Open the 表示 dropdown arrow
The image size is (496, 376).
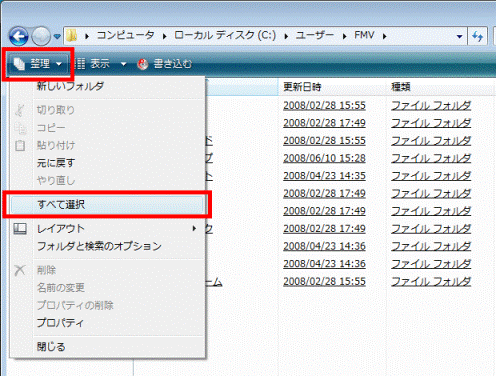123,64
